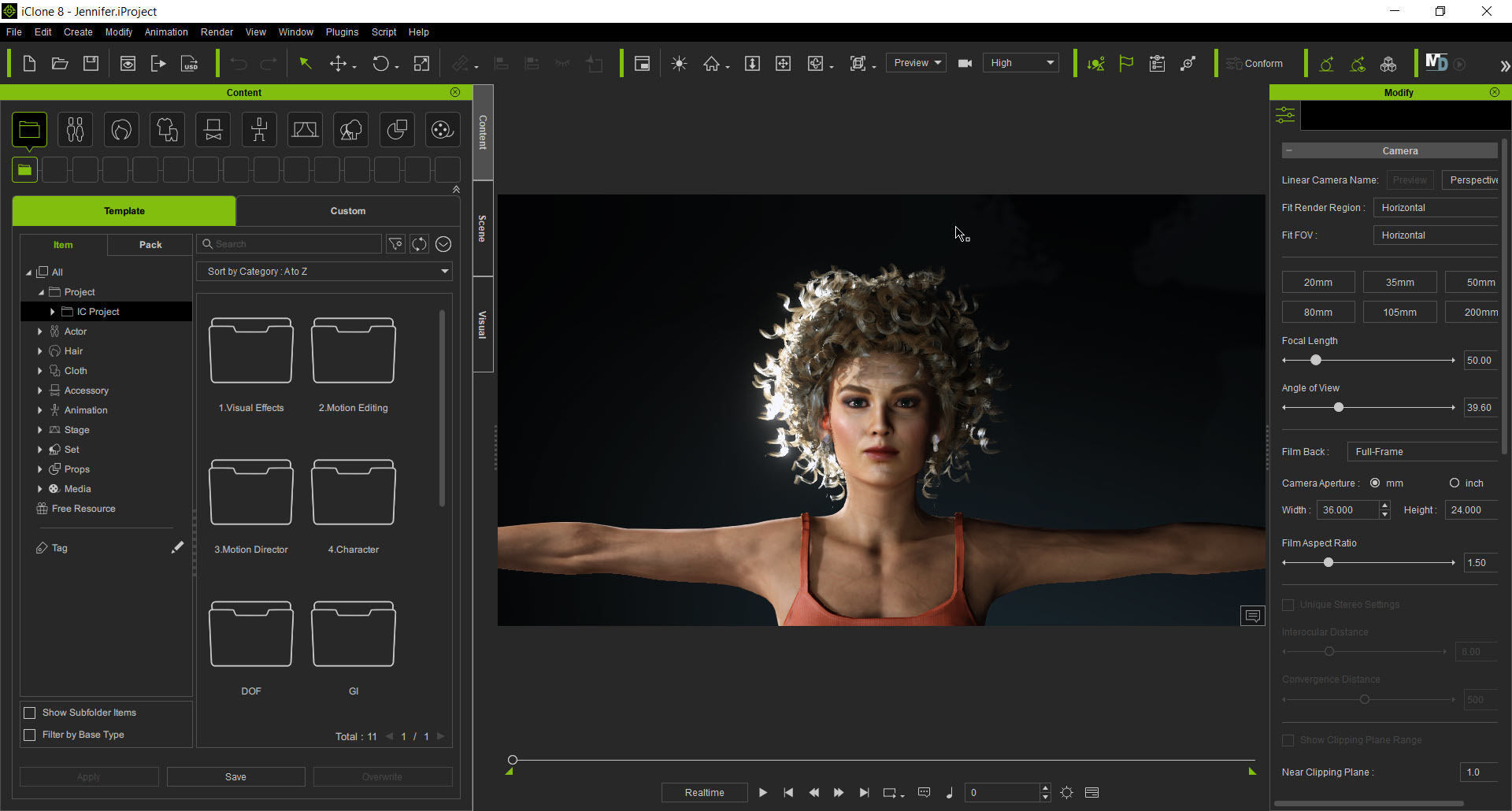Viewport: 1512px width, 811px height.
Task: Collapse the Camera section in Modify
Action: (x=1289, y=150)
